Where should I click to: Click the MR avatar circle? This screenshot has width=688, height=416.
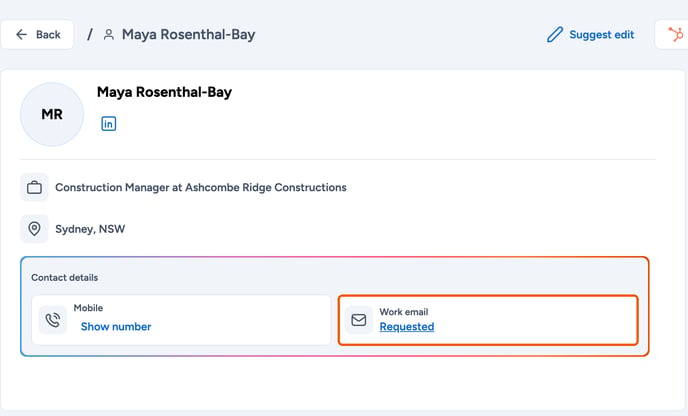pos(52,115)
